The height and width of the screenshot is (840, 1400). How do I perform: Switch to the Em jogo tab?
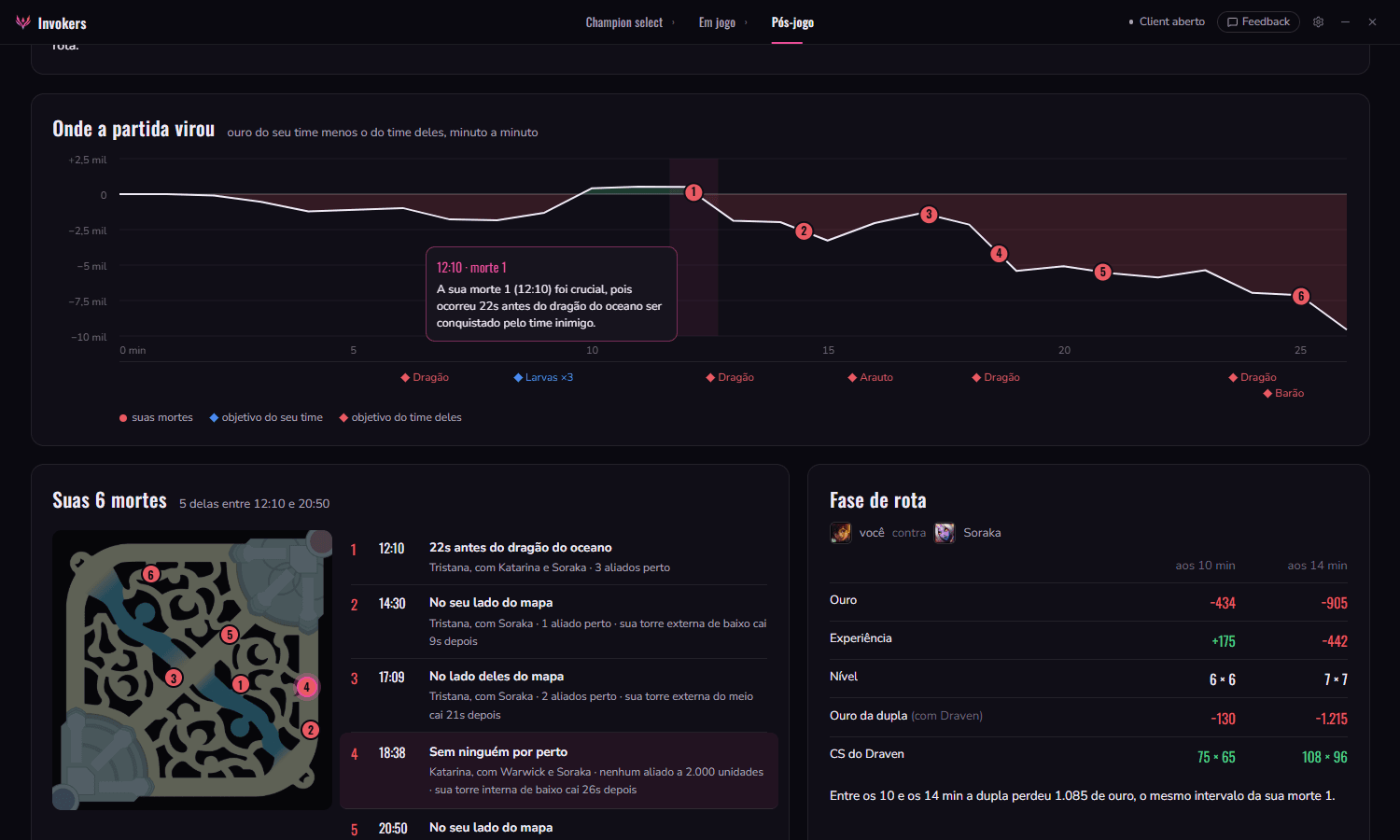717,22
